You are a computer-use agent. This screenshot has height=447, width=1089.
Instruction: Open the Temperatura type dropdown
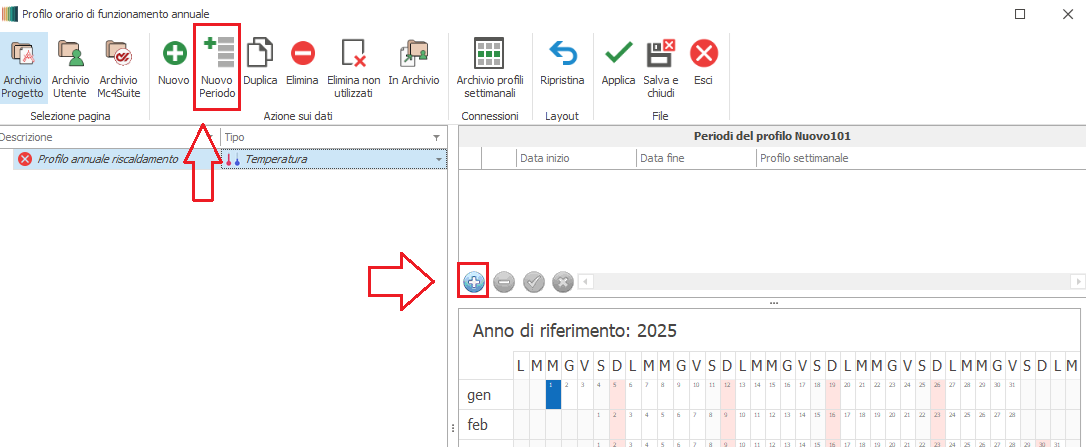pyautogui.click(x=438, y=160)
